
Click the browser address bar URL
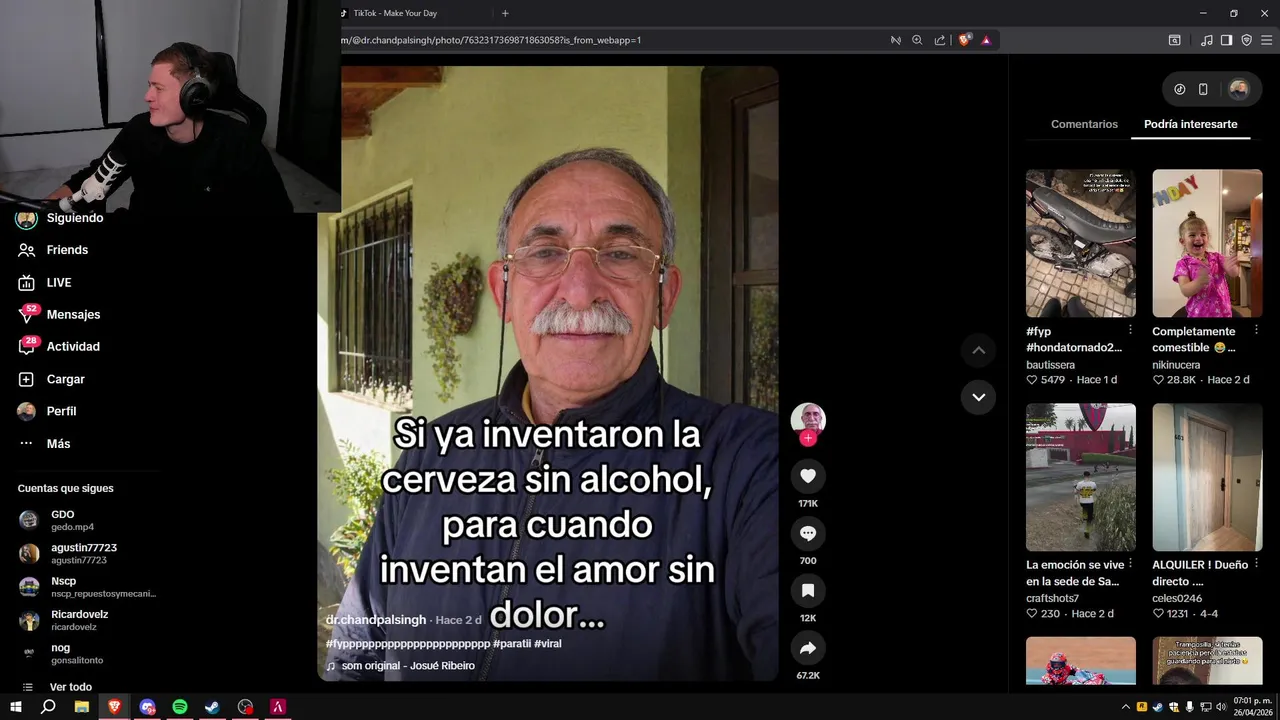pyautogui.click(x=491, y=40)
